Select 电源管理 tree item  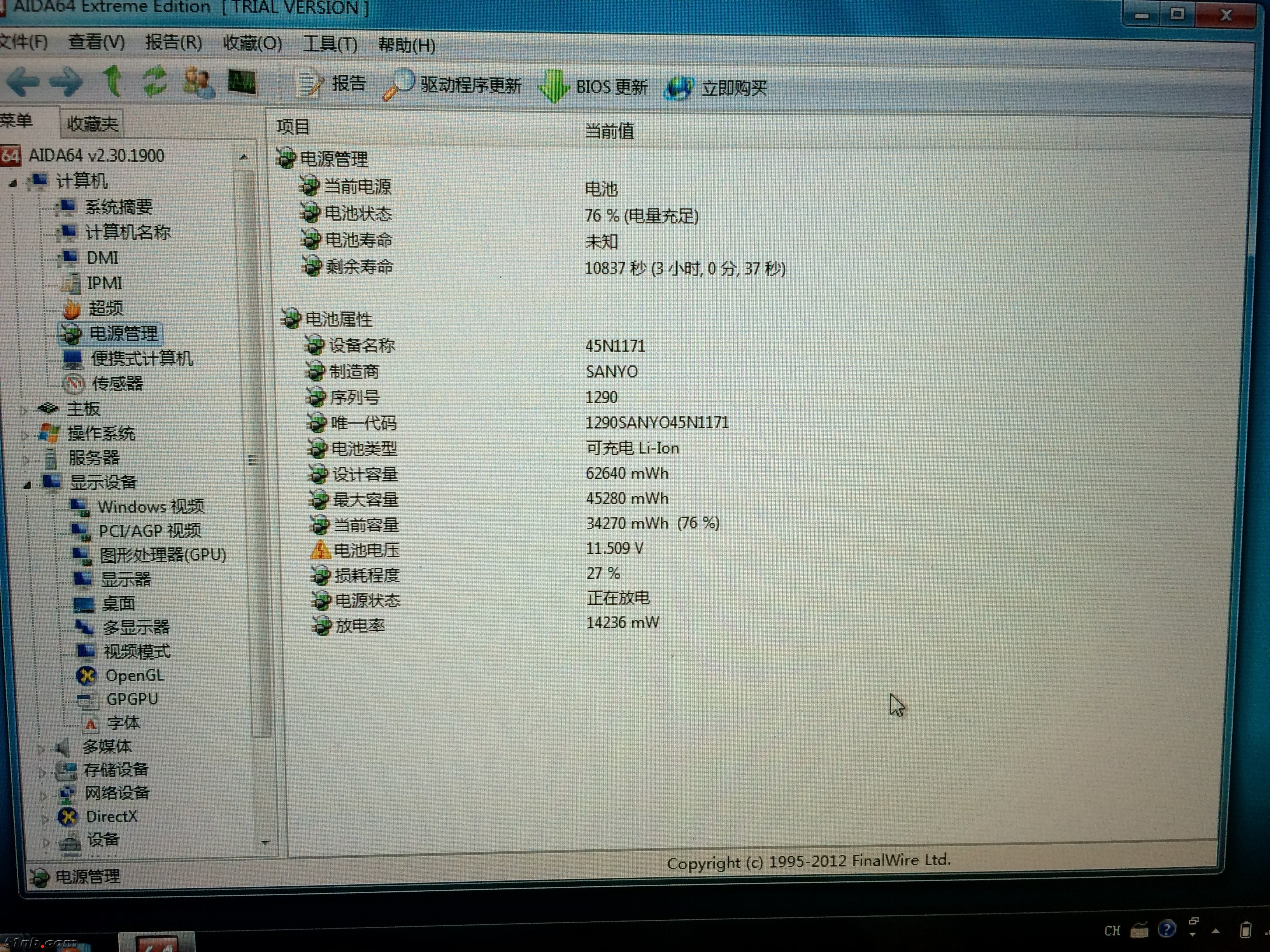tap(123, 333)
